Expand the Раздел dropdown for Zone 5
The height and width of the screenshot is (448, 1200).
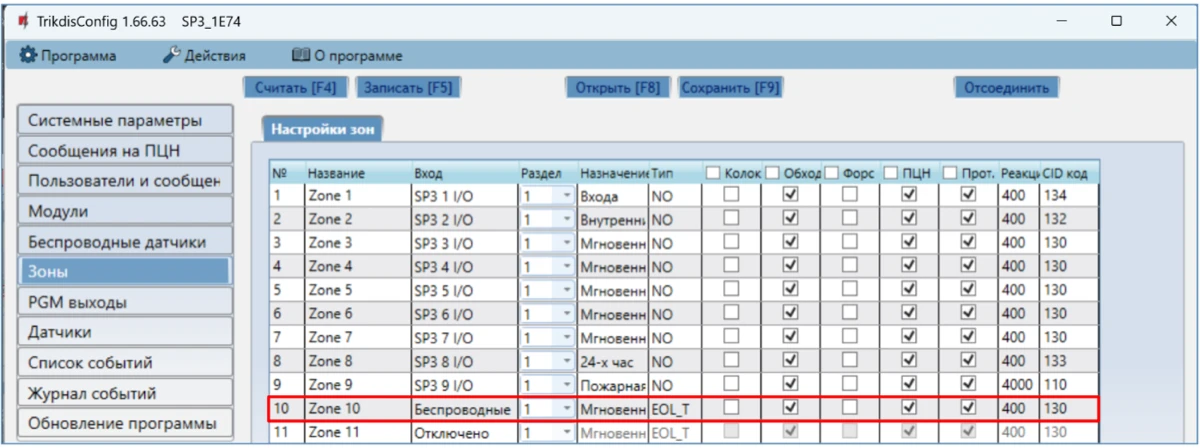pos(567,291)
